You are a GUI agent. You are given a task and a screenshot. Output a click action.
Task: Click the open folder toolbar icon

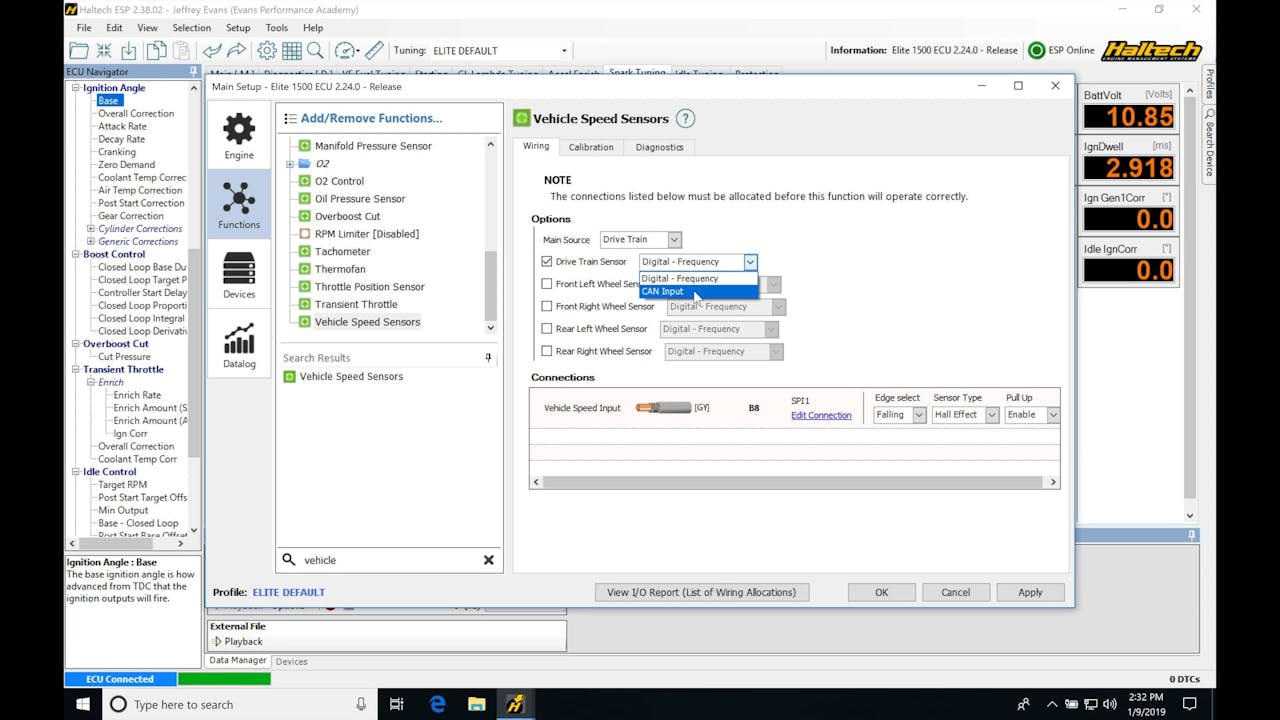pyautogui.click(x=79, y=51)
